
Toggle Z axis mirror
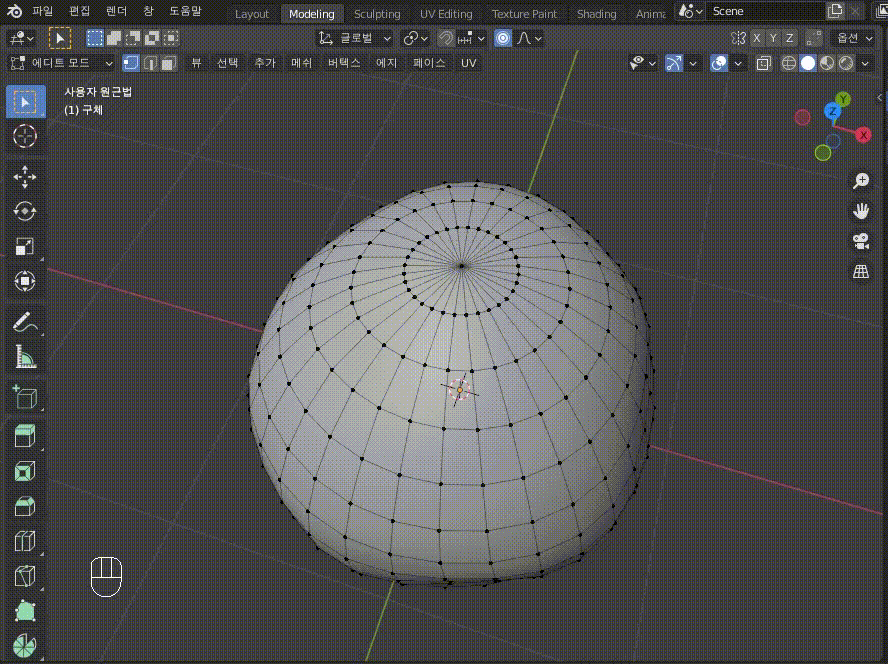tap(789, 38)
